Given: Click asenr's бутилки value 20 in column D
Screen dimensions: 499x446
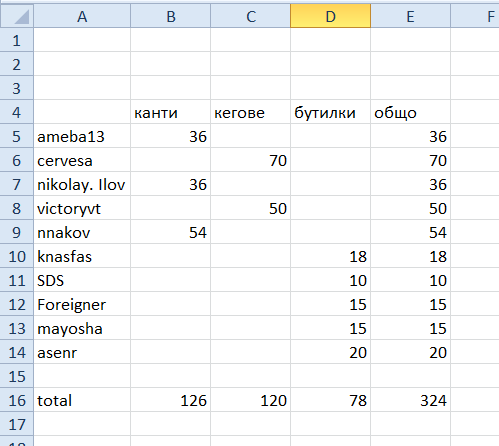Looking at the screenshot, I should click(x=330, y=352).
